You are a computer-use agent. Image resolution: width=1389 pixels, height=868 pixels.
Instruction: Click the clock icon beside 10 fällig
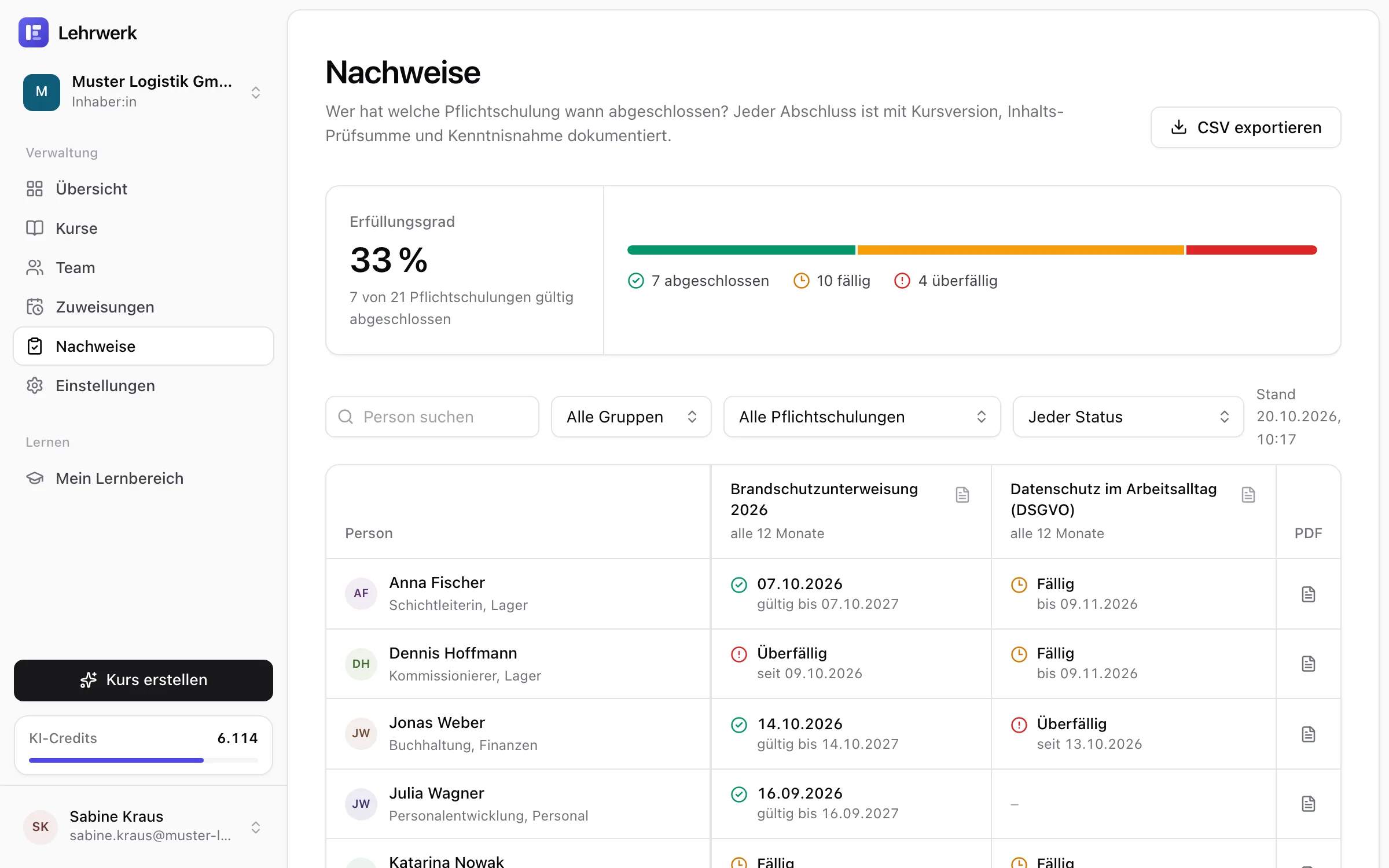click(801, 281)
